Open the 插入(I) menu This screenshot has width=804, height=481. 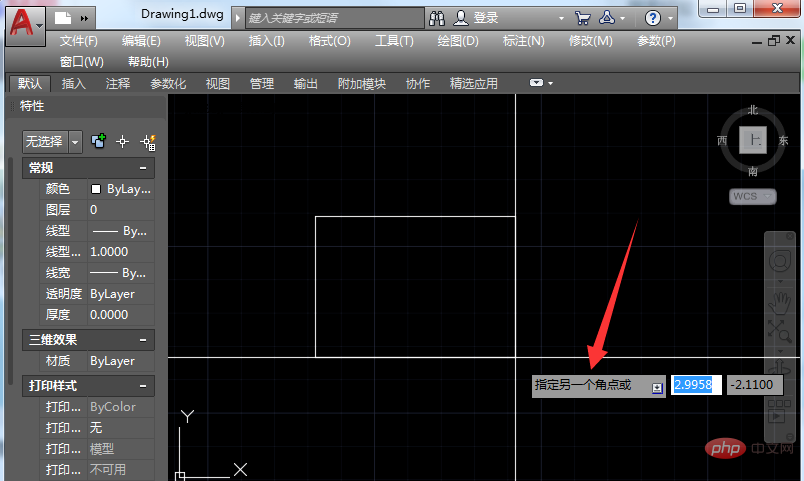(267, 41)
